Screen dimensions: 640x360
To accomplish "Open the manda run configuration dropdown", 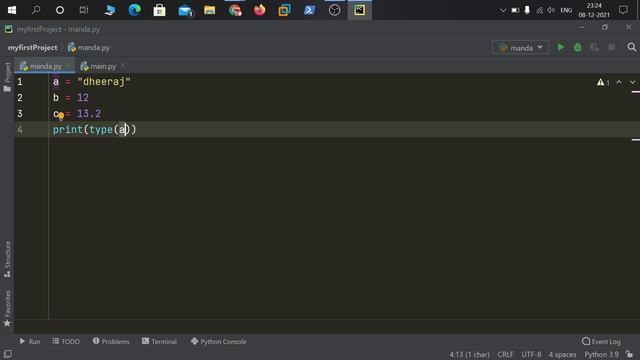I will (520, 48).
